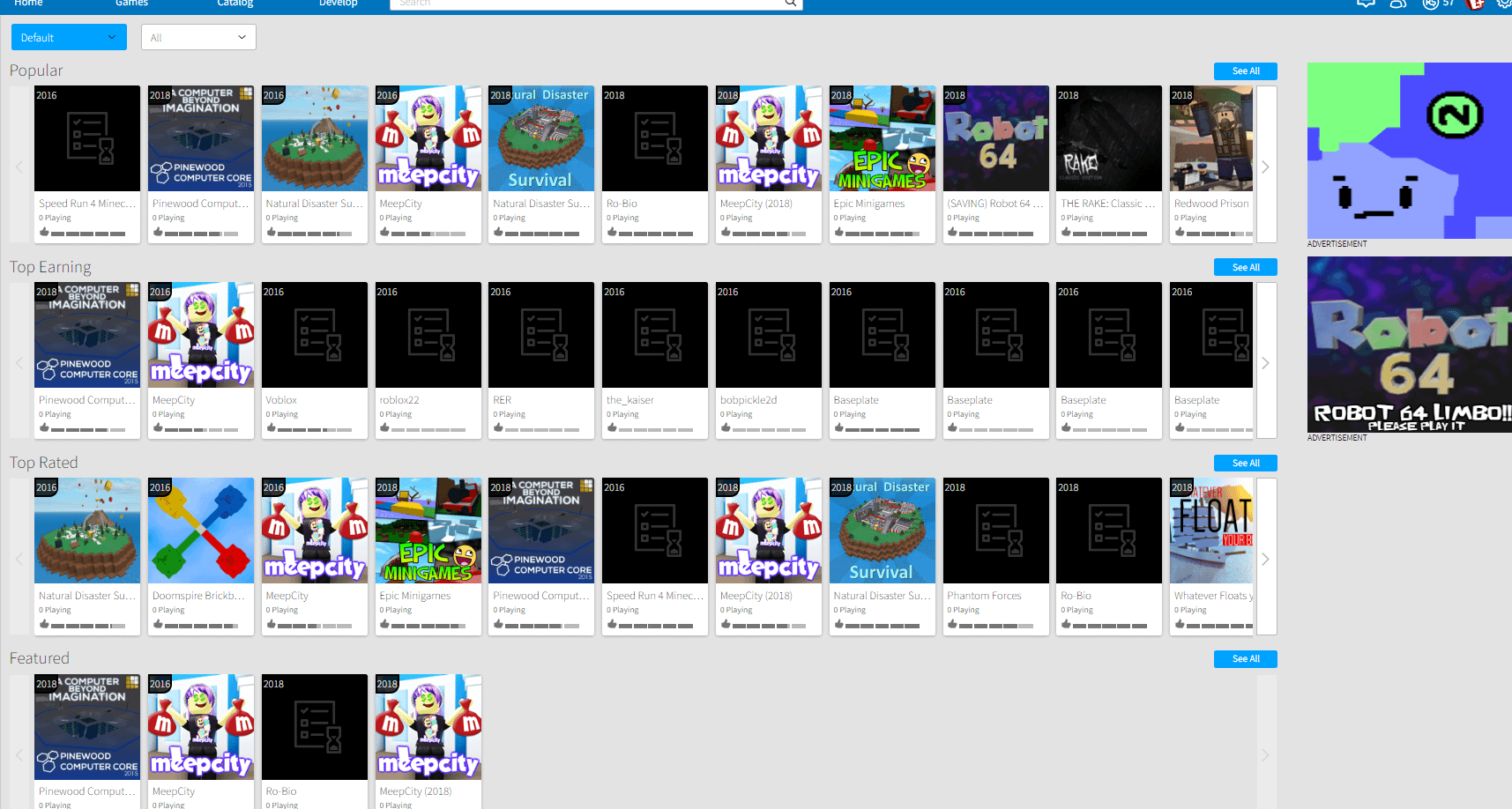Open Phantom Forces title link
This screenshot has width=1512, height=809.
click(984, 596)
